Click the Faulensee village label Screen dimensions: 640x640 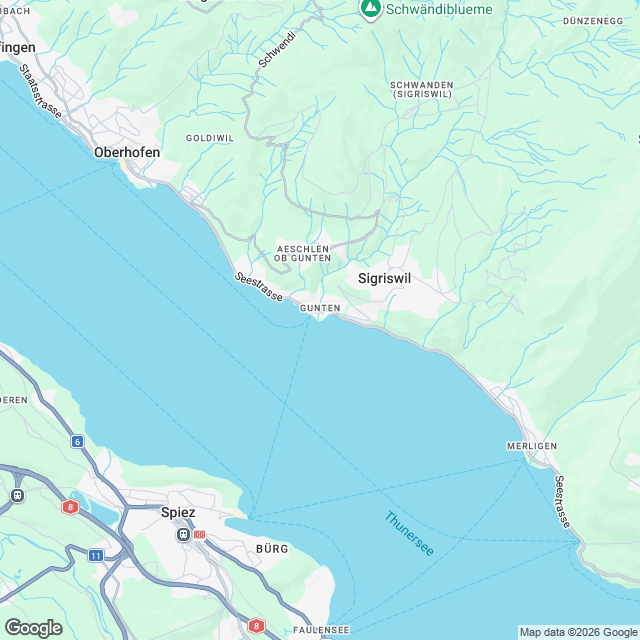point(321,630)
